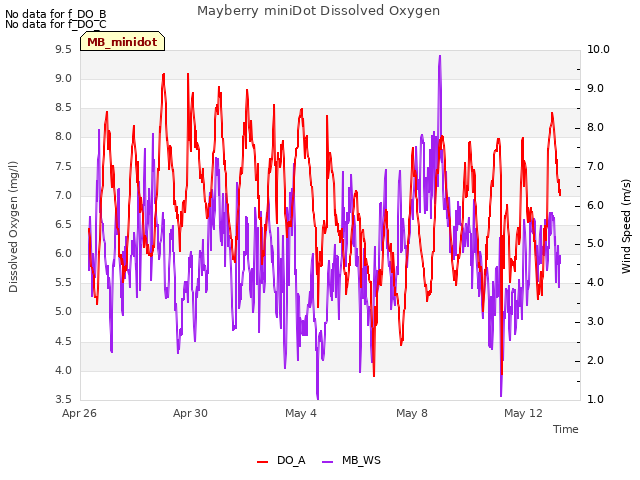Click the Wind Speed (m/s) axis label

coord(626,226)
